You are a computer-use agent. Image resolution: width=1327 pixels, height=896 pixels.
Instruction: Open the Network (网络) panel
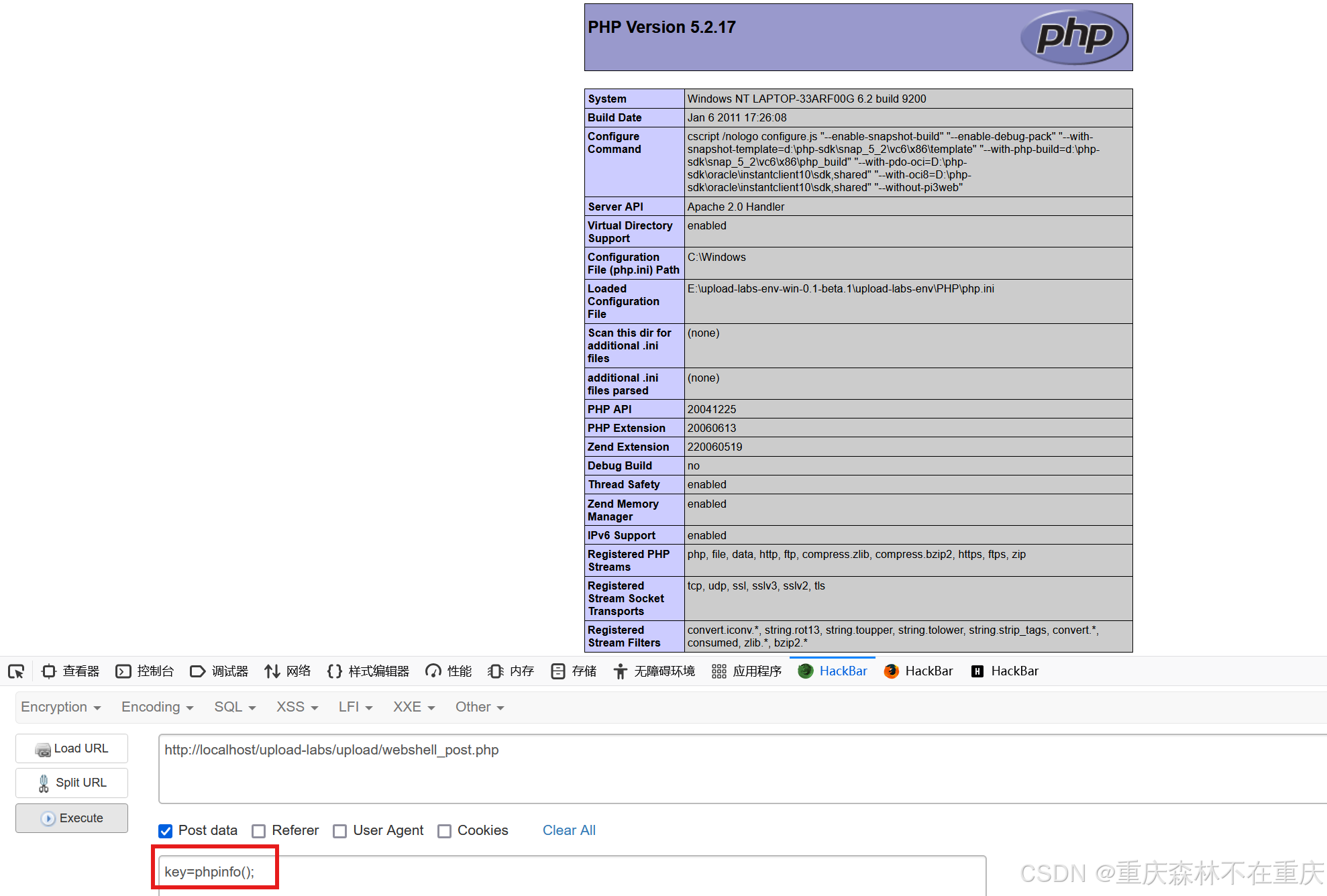(x=288, y=671)
